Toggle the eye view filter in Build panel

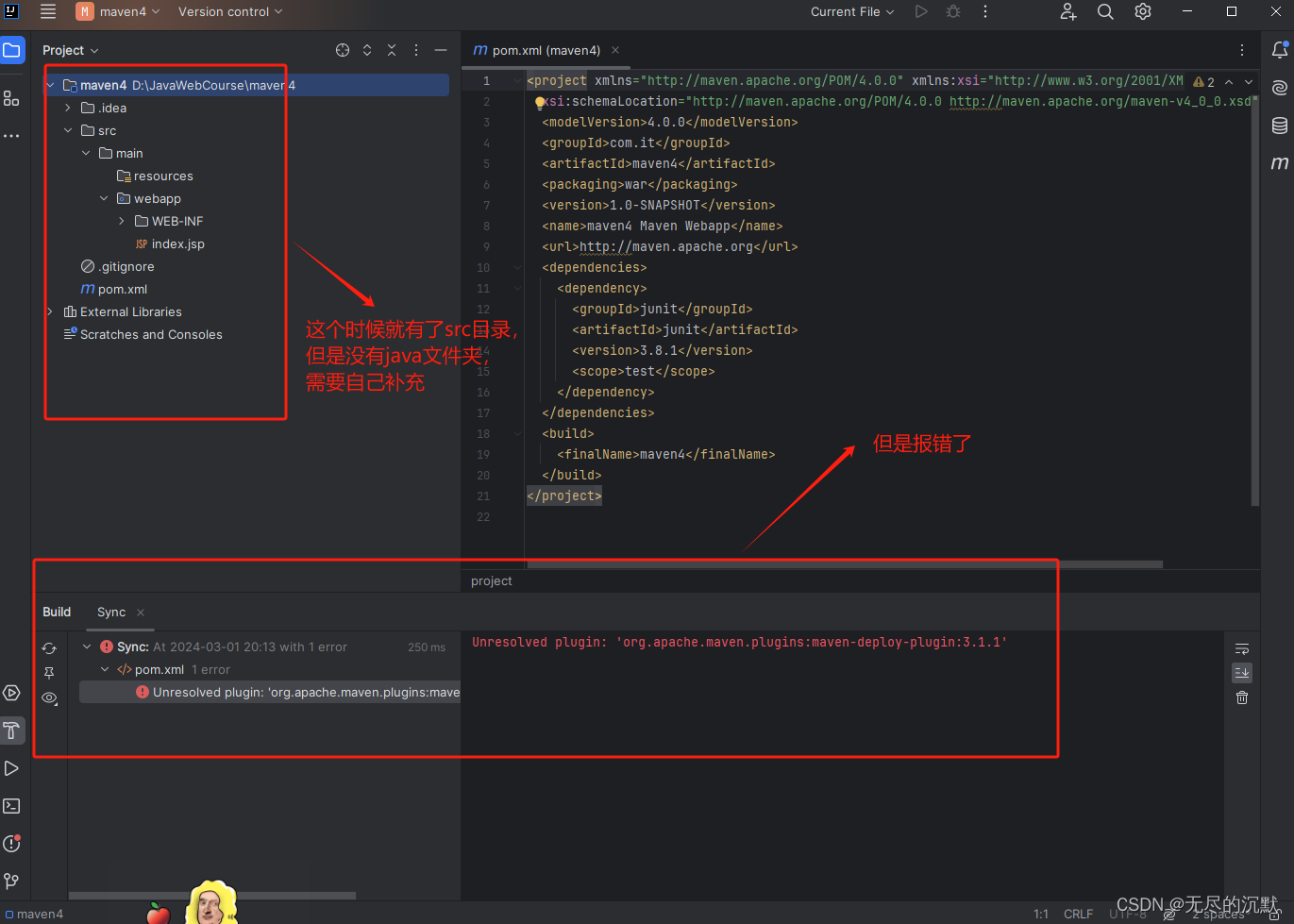49,698
